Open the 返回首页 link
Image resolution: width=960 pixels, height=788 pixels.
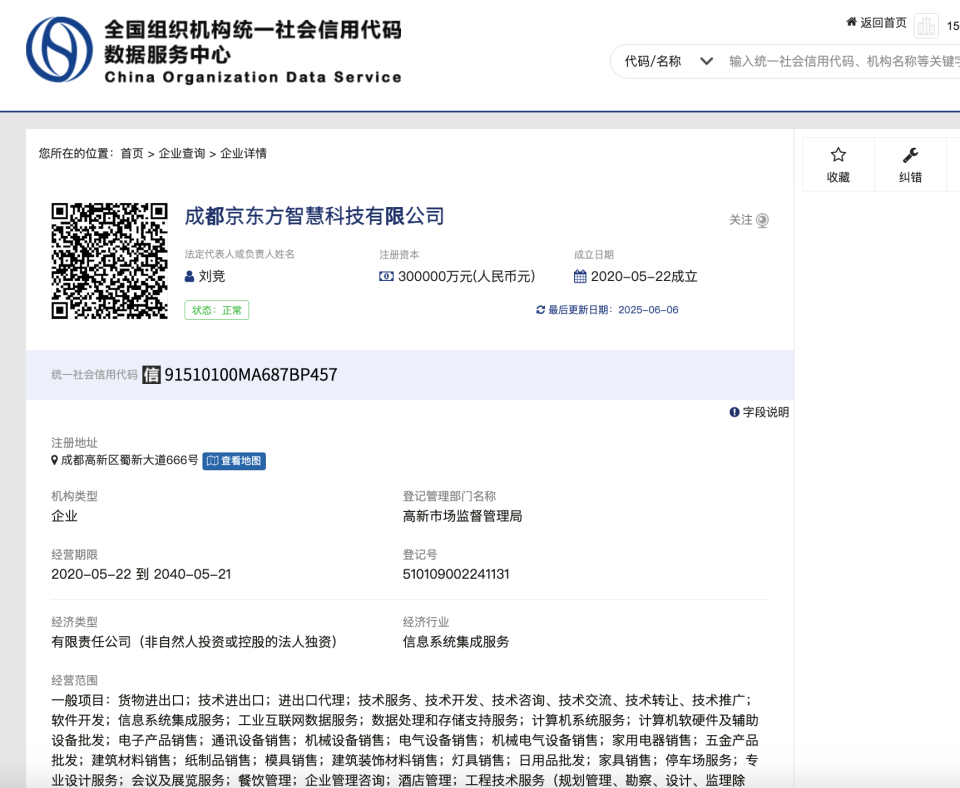883,23
